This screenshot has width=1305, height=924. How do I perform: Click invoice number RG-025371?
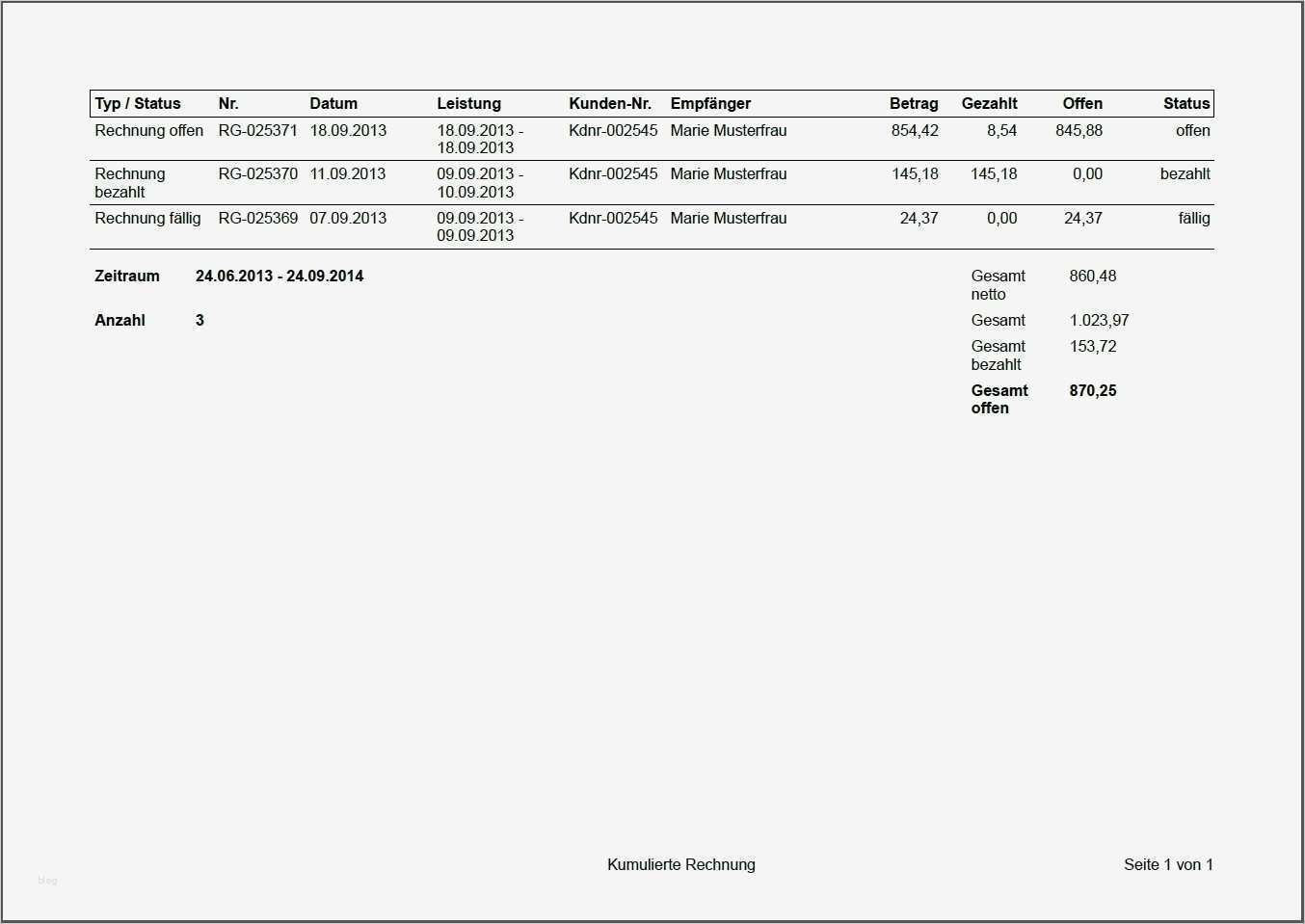pyautogui.click(x=258, y=131)
